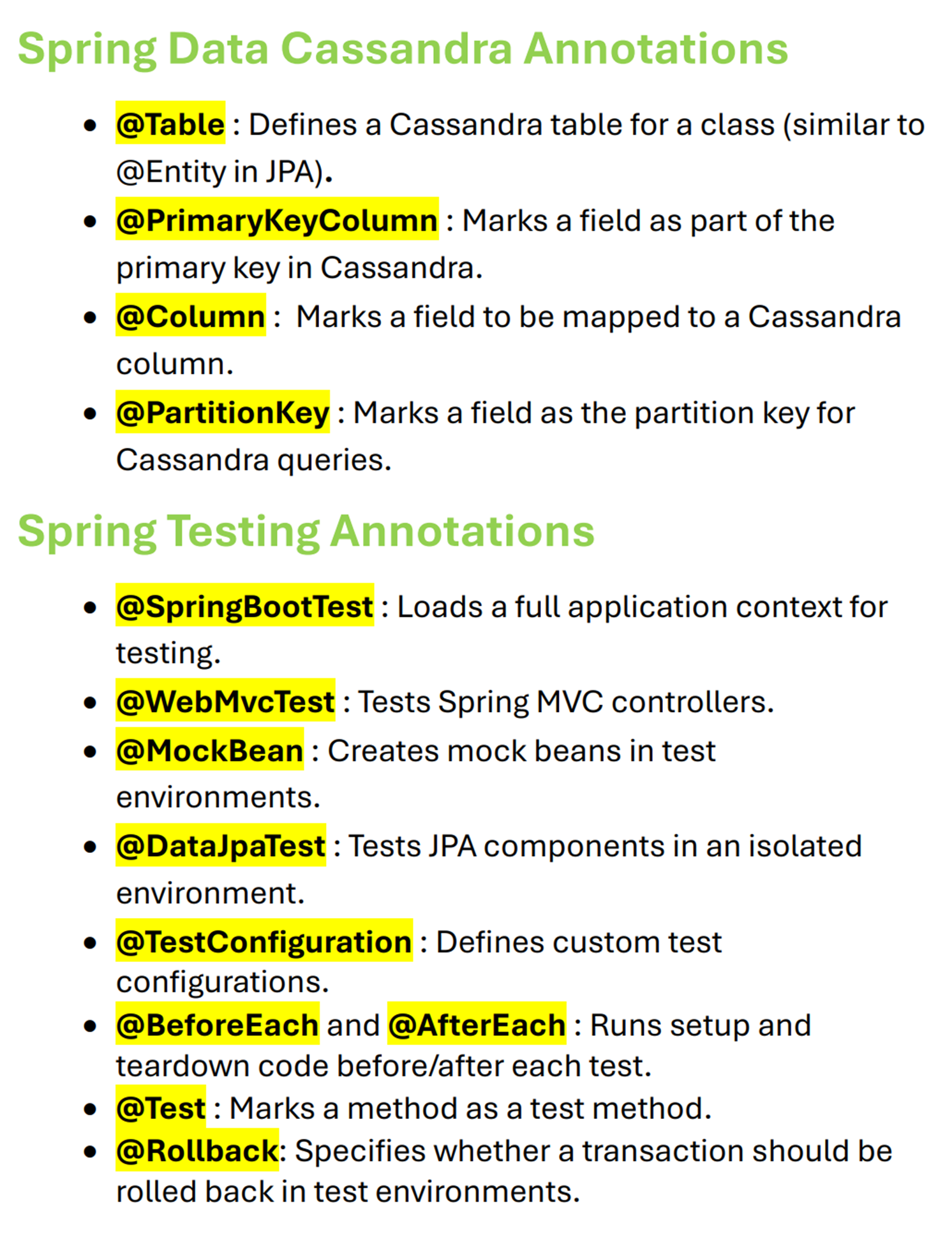952x1237 pixels.
Task: Click the highlighted @Rollback annotation
Action: (197, 1151)
